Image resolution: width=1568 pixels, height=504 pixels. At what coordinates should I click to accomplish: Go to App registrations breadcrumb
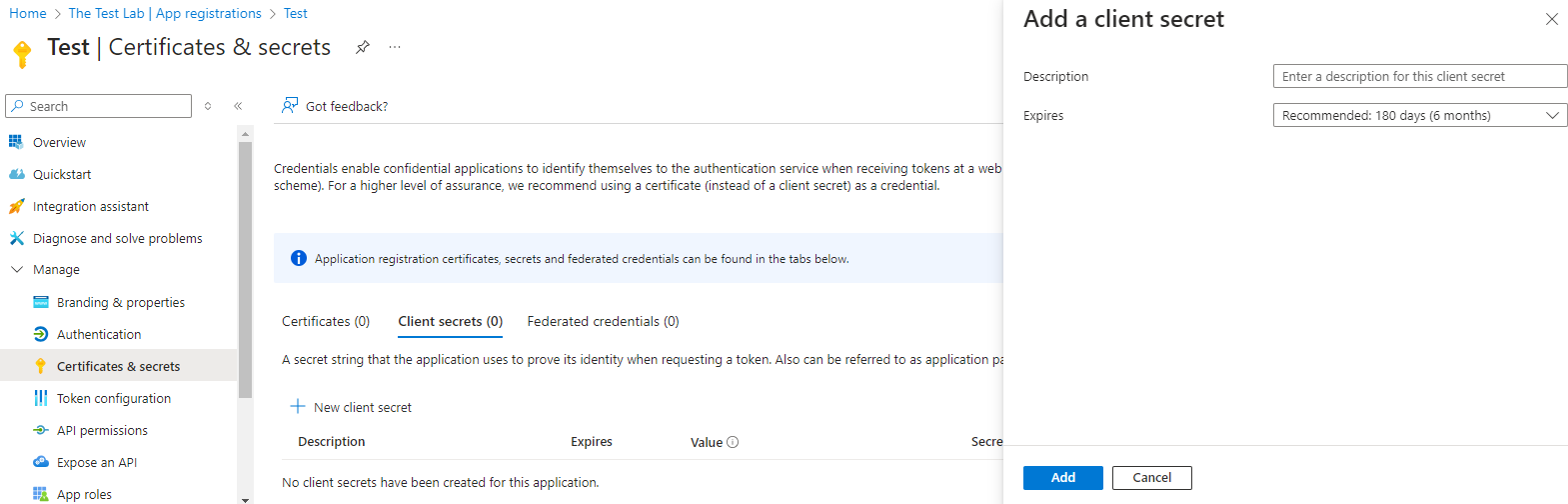coord(165,14)
